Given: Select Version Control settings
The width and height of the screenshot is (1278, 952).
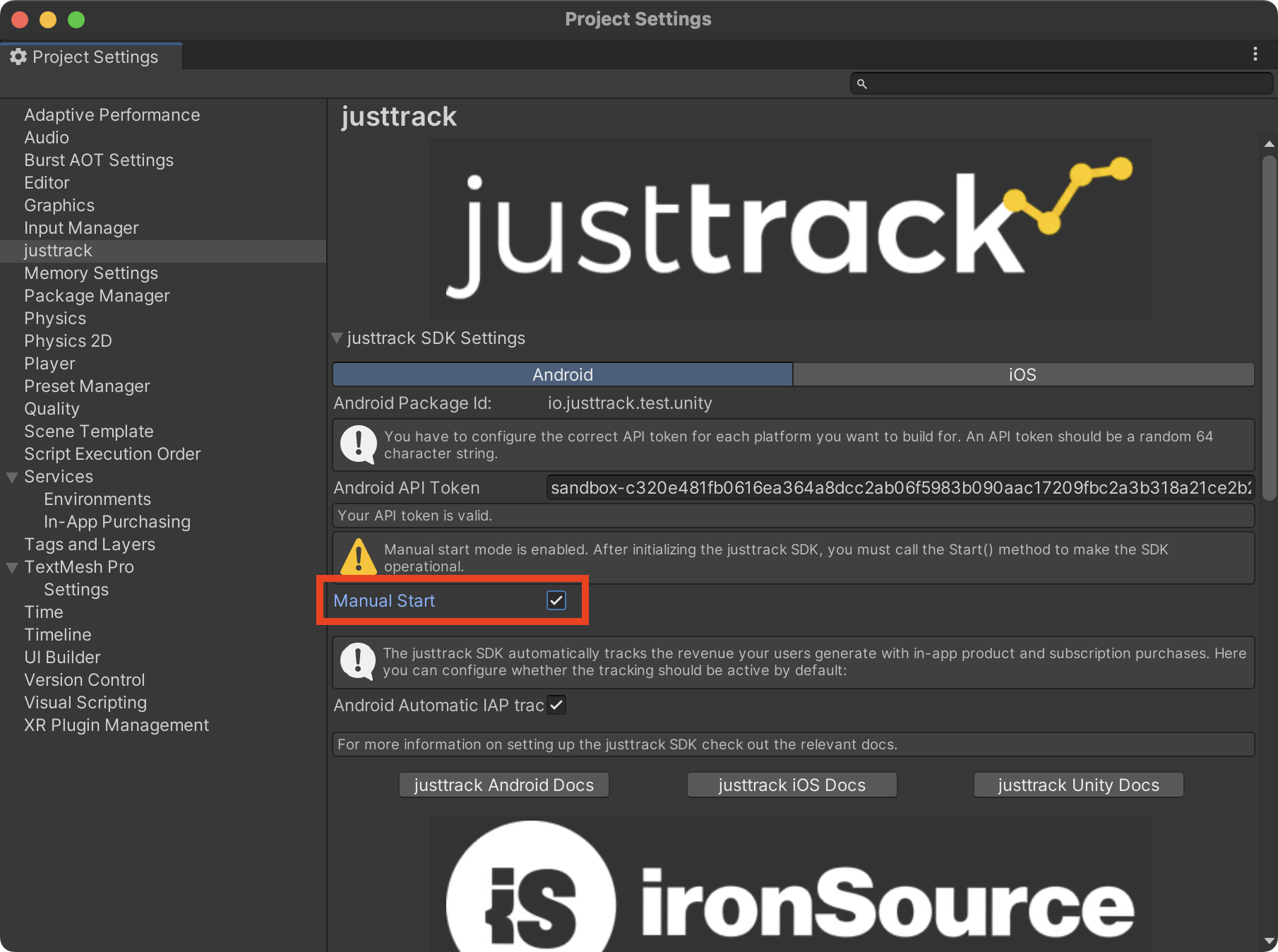Looking at the screenshot, I should coord(85,679).
